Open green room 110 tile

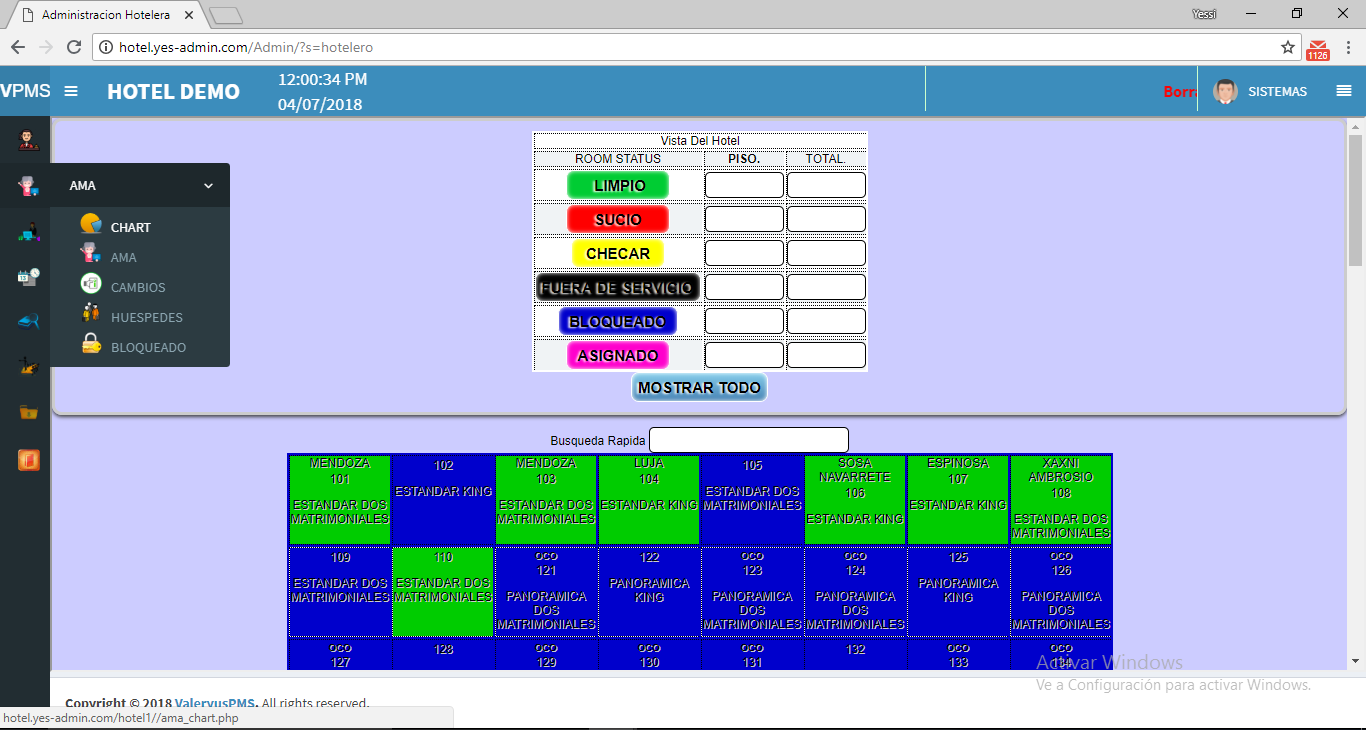tap(443, 591)
